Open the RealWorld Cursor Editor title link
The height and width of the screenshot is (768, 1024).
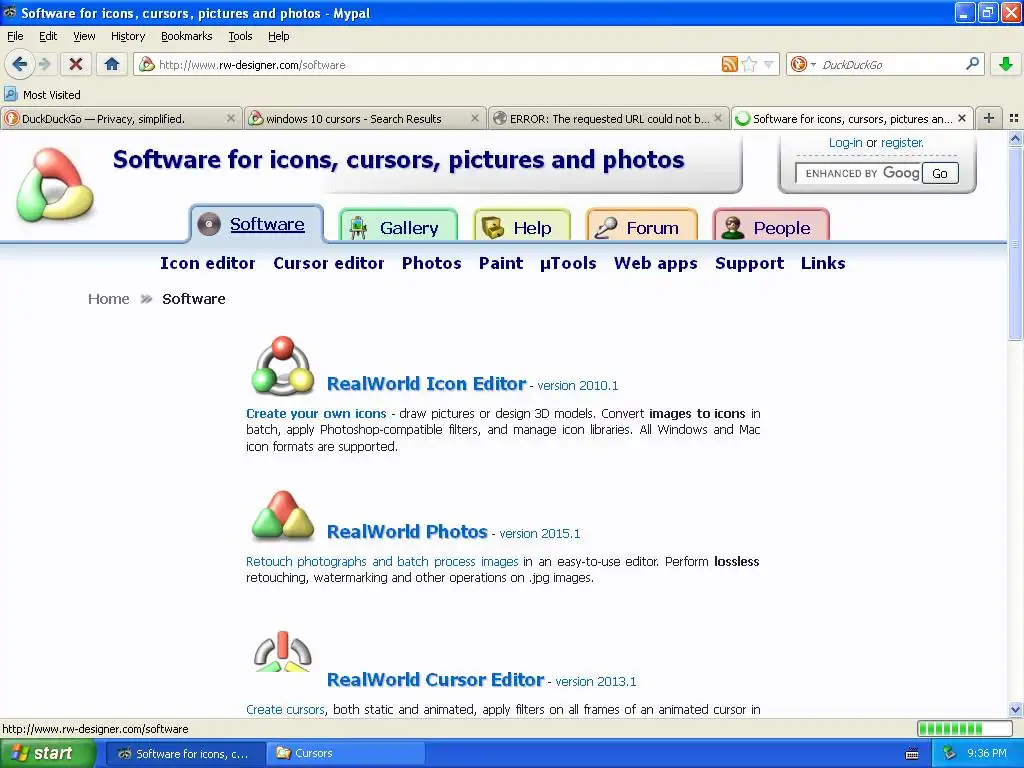[435, 680]
